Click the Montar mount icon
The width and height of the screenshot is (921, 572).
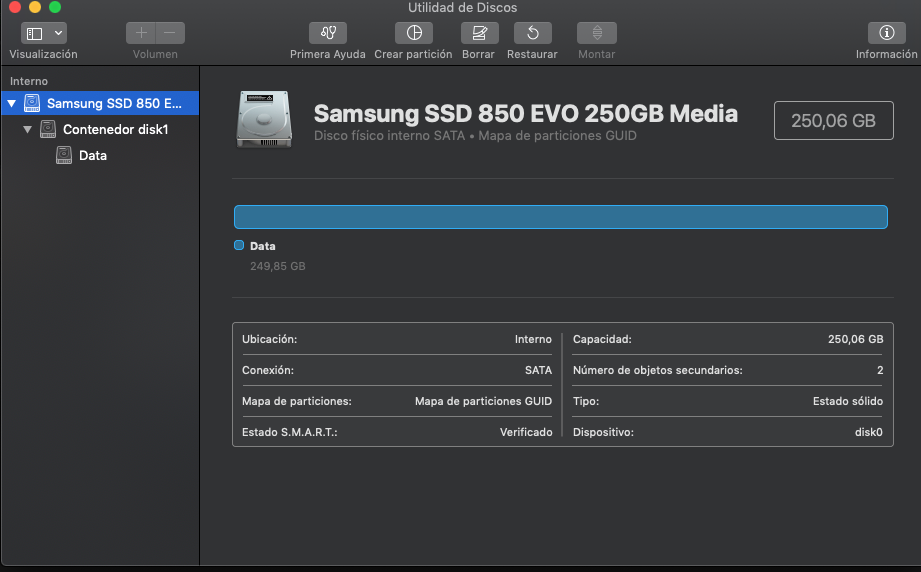597,33
